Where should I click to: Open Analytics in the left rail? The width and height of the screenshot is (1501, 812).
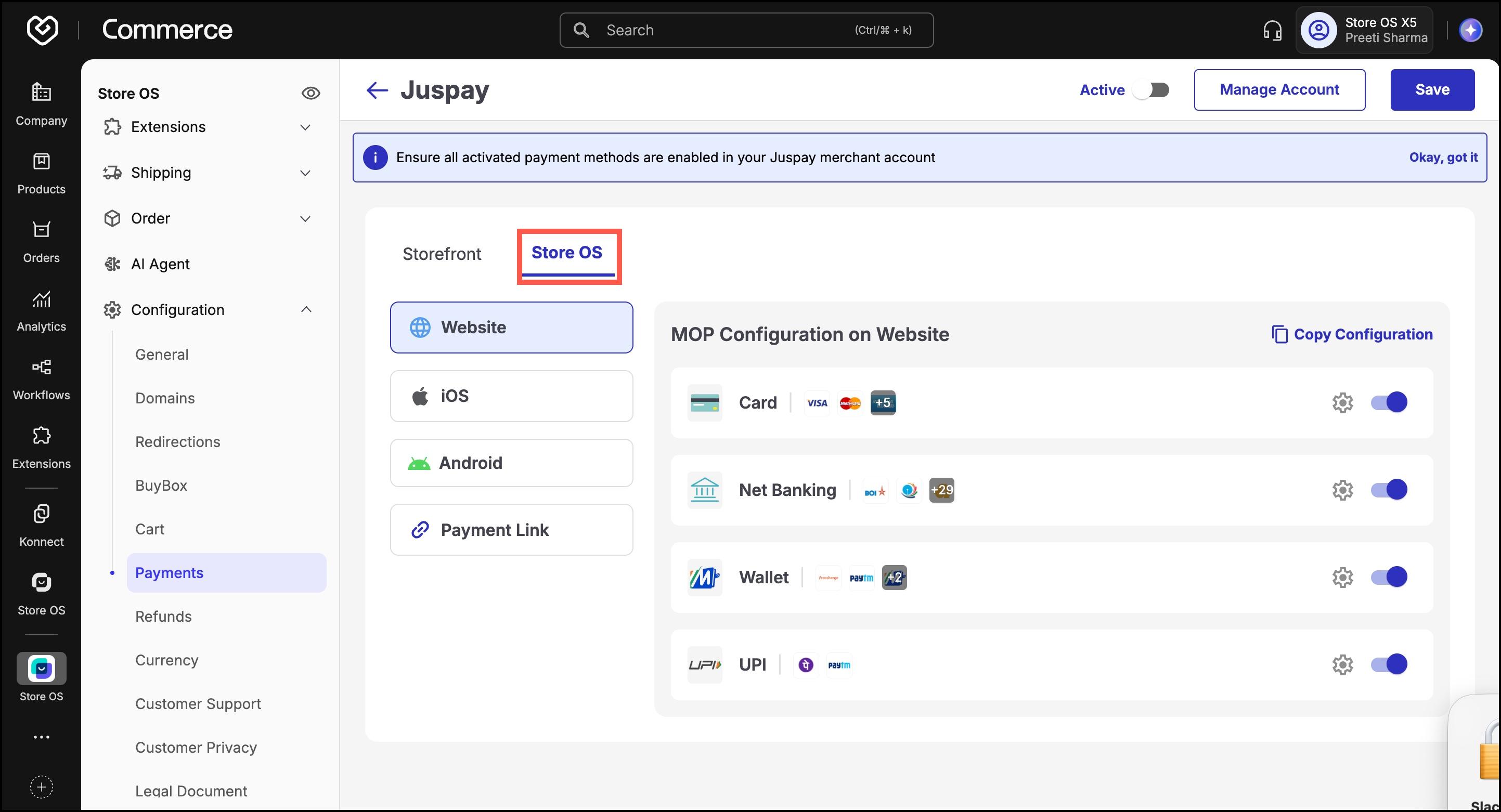tap(42, 310)
